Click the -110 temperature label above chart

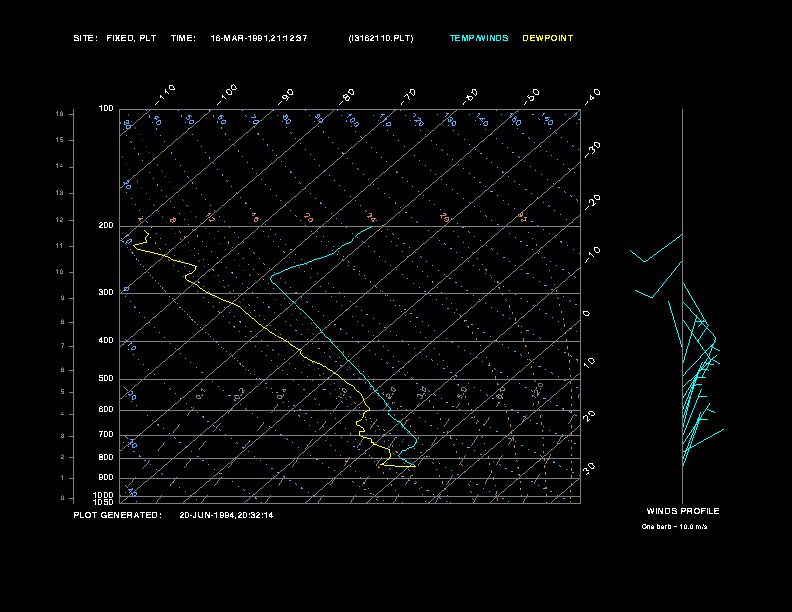coord(165,95)
